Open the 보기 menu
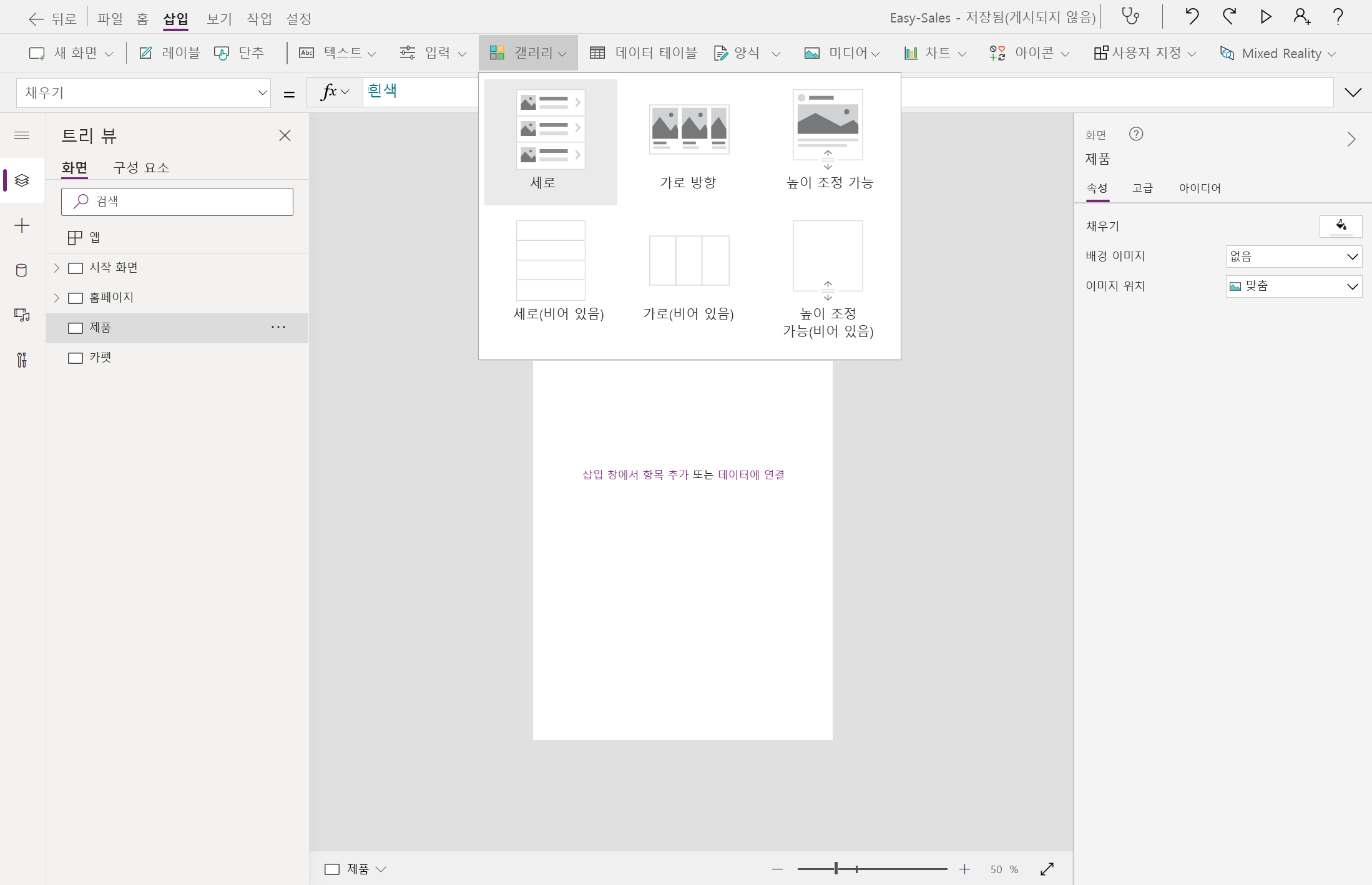 coord(219,19)
